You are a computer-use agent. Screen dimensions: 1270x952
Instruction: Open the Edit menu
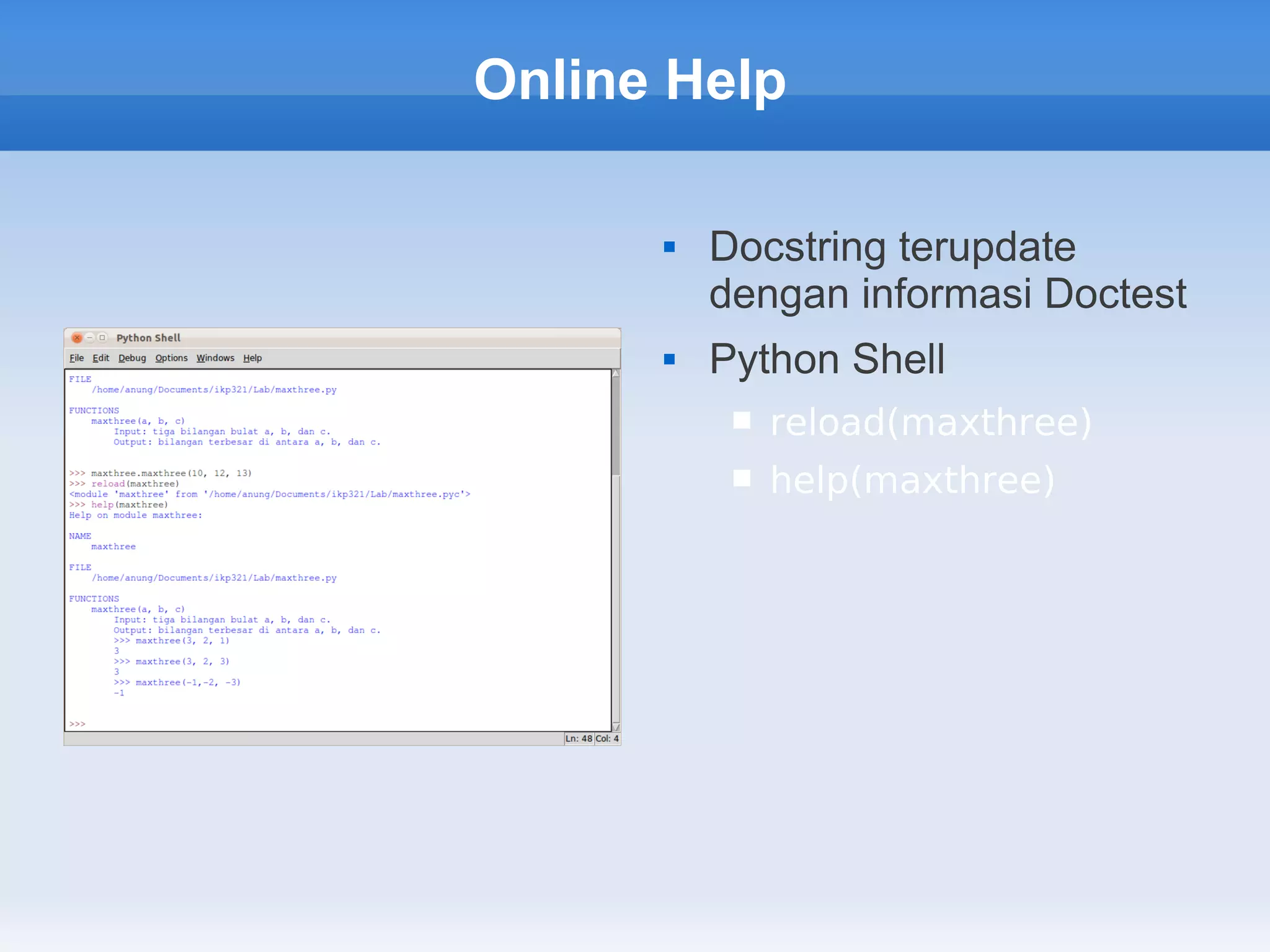(100, 358)
